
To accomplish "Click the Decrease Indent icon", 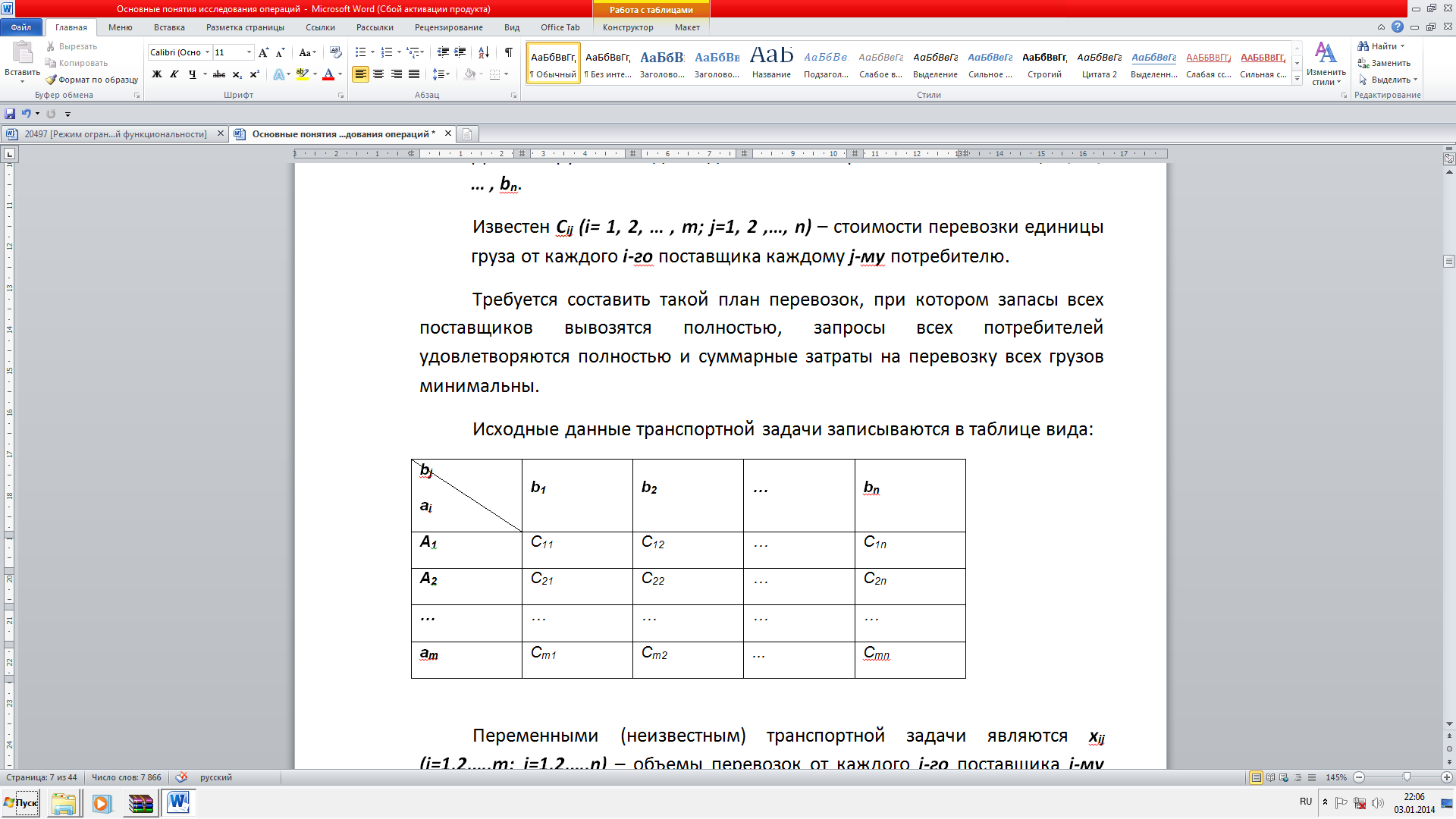I will pos(443,52).
